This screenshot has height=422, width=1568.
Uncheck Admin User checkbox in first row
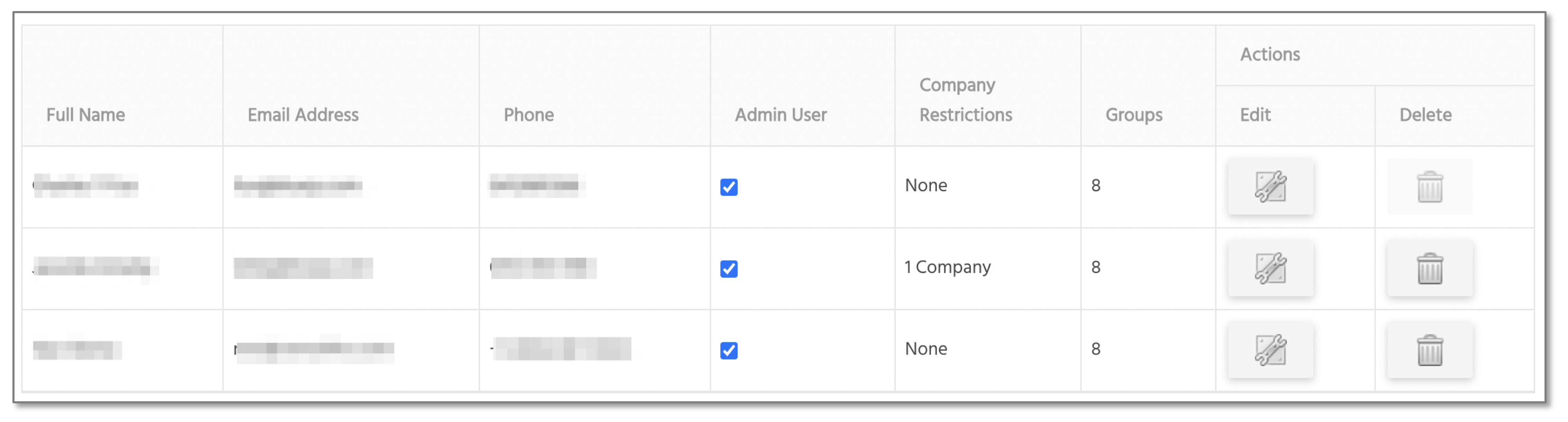pyautogui.click(x=729, y=187)
